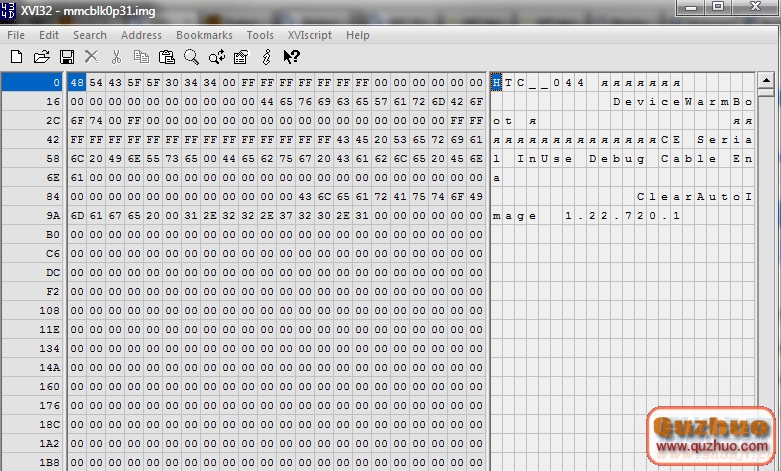This screenshot has height=471, width=781.
Task: Save the file with the floppy disk icon
Action: click(x=67, y=57)
